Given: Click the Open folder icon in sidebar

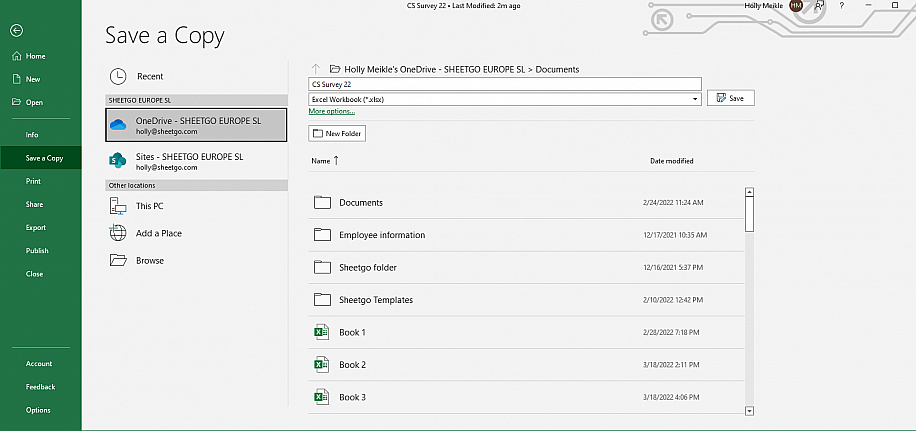Looking at the screenshot, I should (x=16, y=102).
